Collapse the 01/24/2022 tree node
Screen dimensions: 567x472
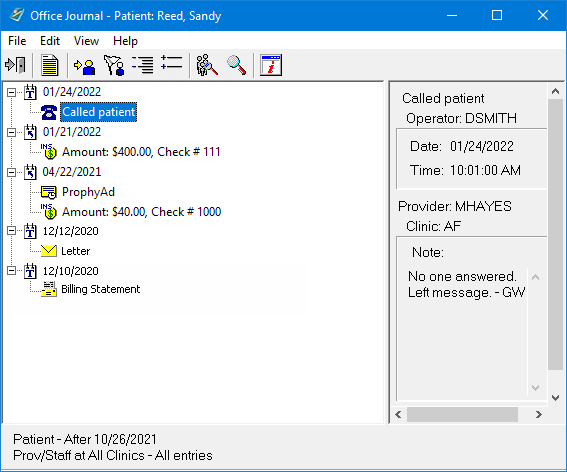(12, 93)
